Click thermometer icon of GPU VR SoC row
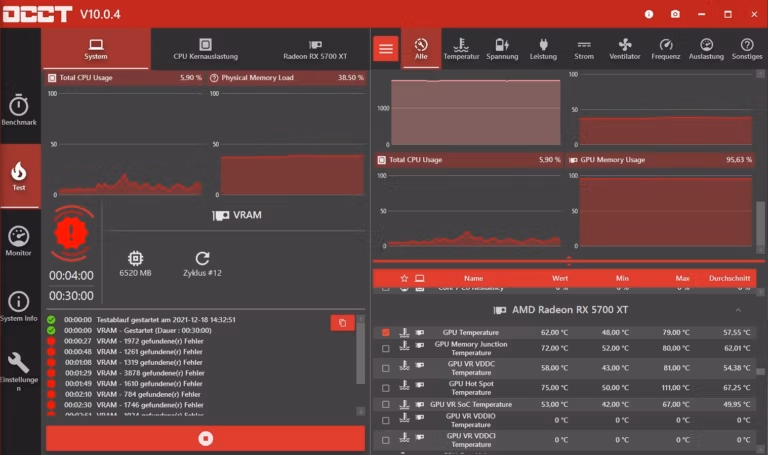This screenshot has width=768, height=455. [404, 405]
